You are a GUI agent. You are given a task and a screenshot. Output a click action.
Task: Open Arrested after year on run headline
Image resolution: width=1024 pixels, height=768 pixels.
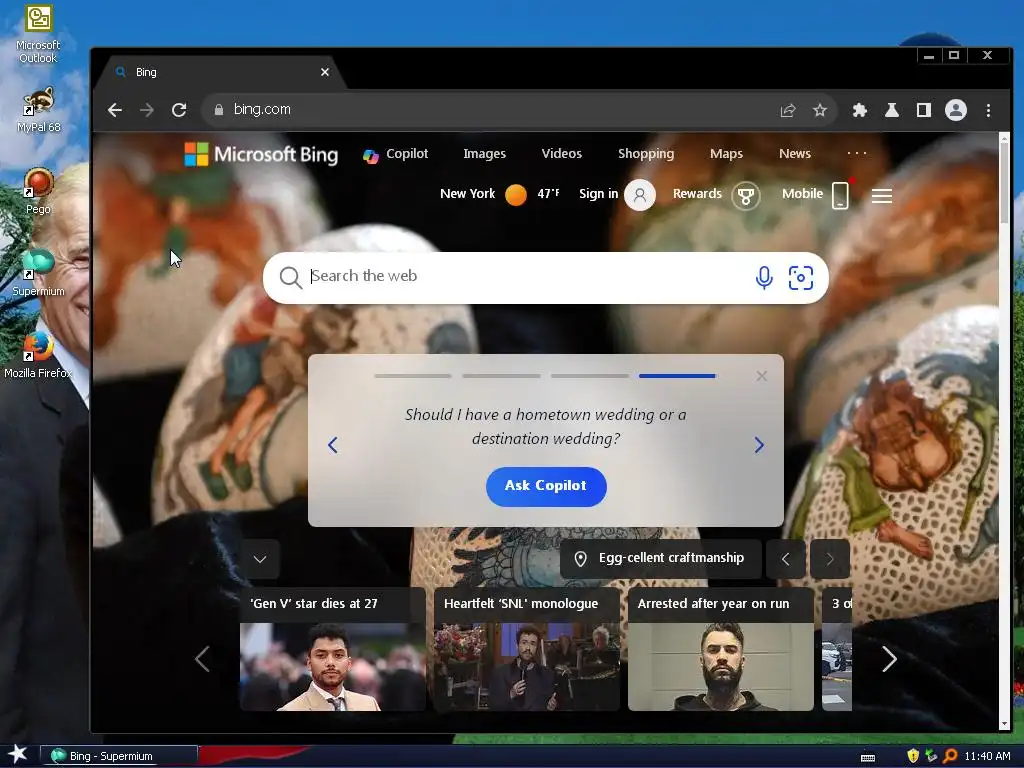click(713, 604)
